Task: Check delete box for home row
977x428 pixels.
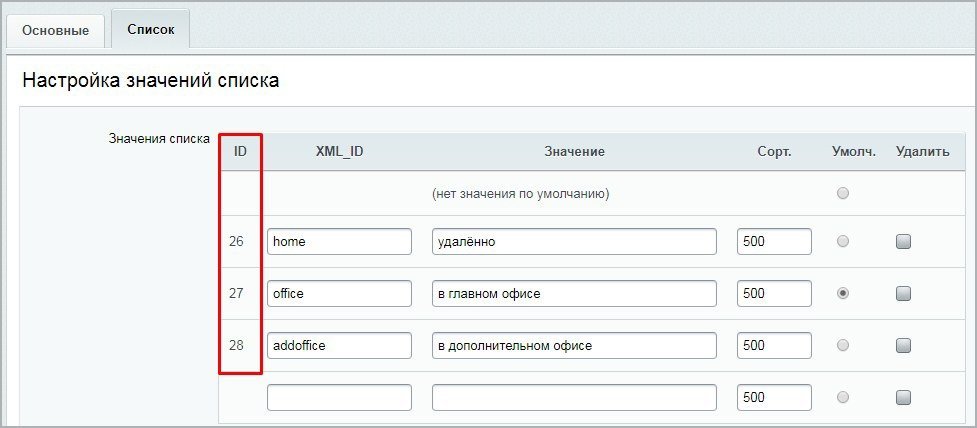Action: point(903,241)
